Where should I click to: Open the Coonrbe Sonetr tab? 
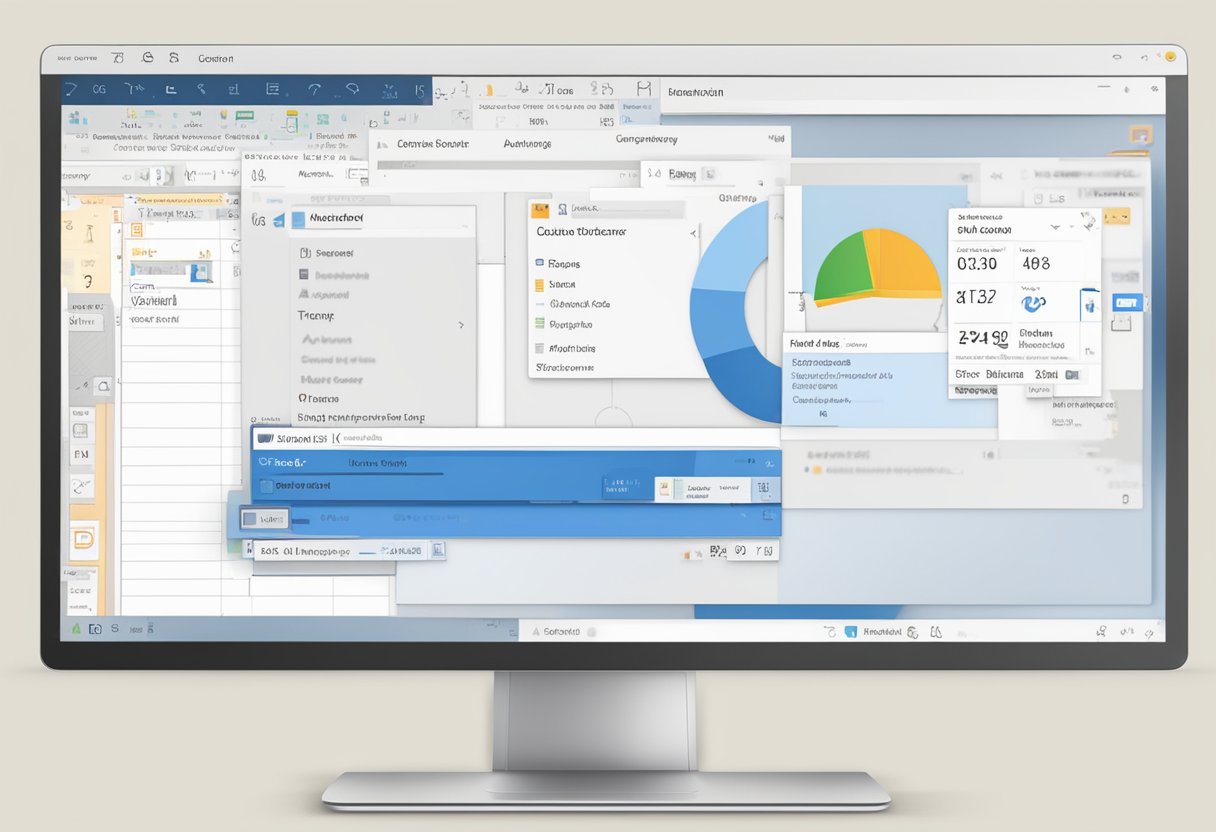coord(432,144)
